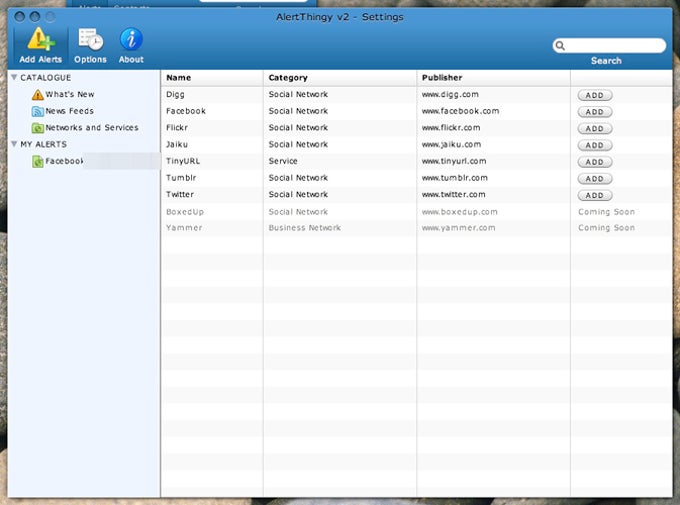This screenshot has height=505, width=680.
Task: Add the Digg alert
Action: coord(595,95)
